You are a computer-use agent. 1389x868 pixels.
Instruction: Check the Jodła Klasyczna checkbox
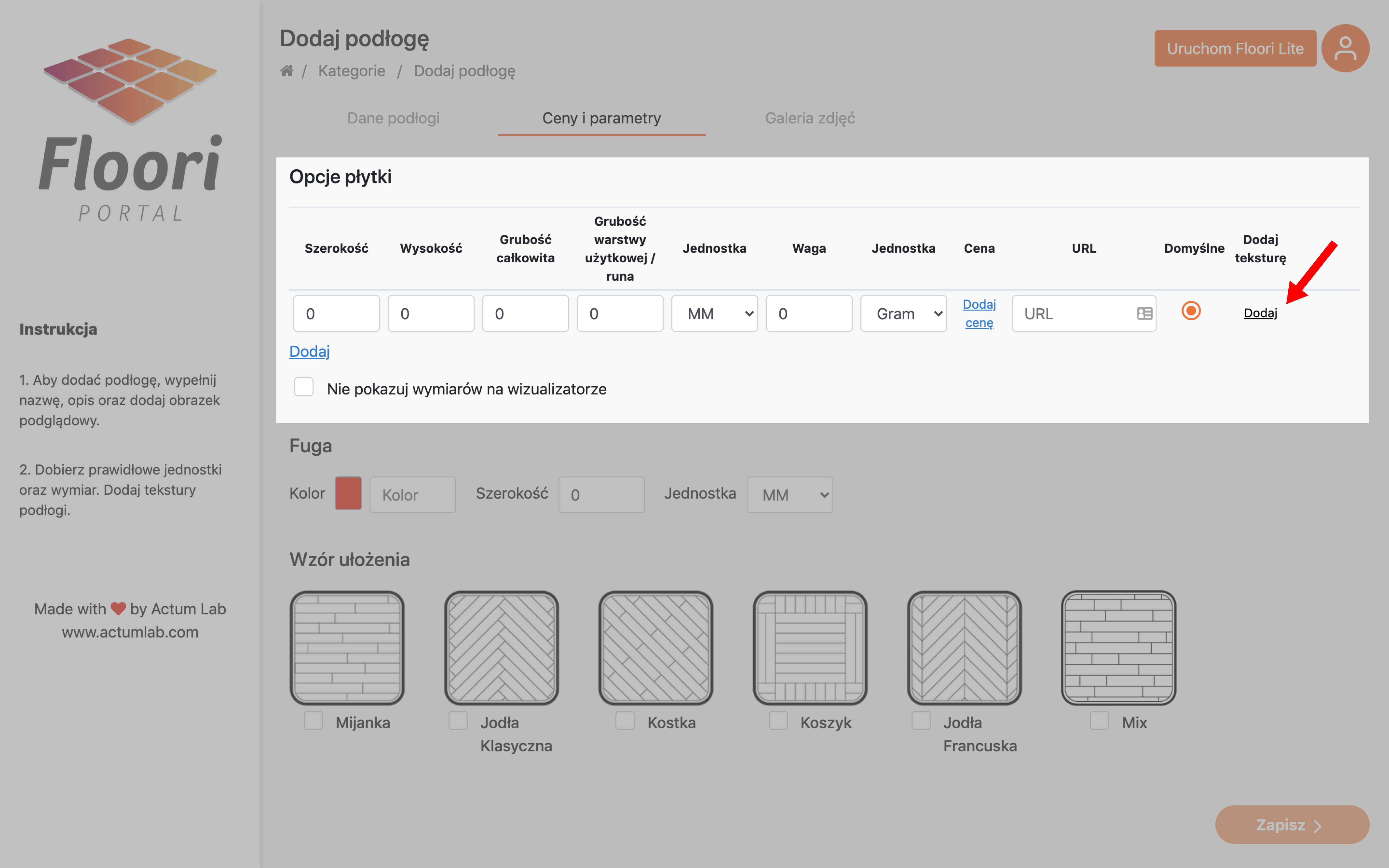pos(458,720)
